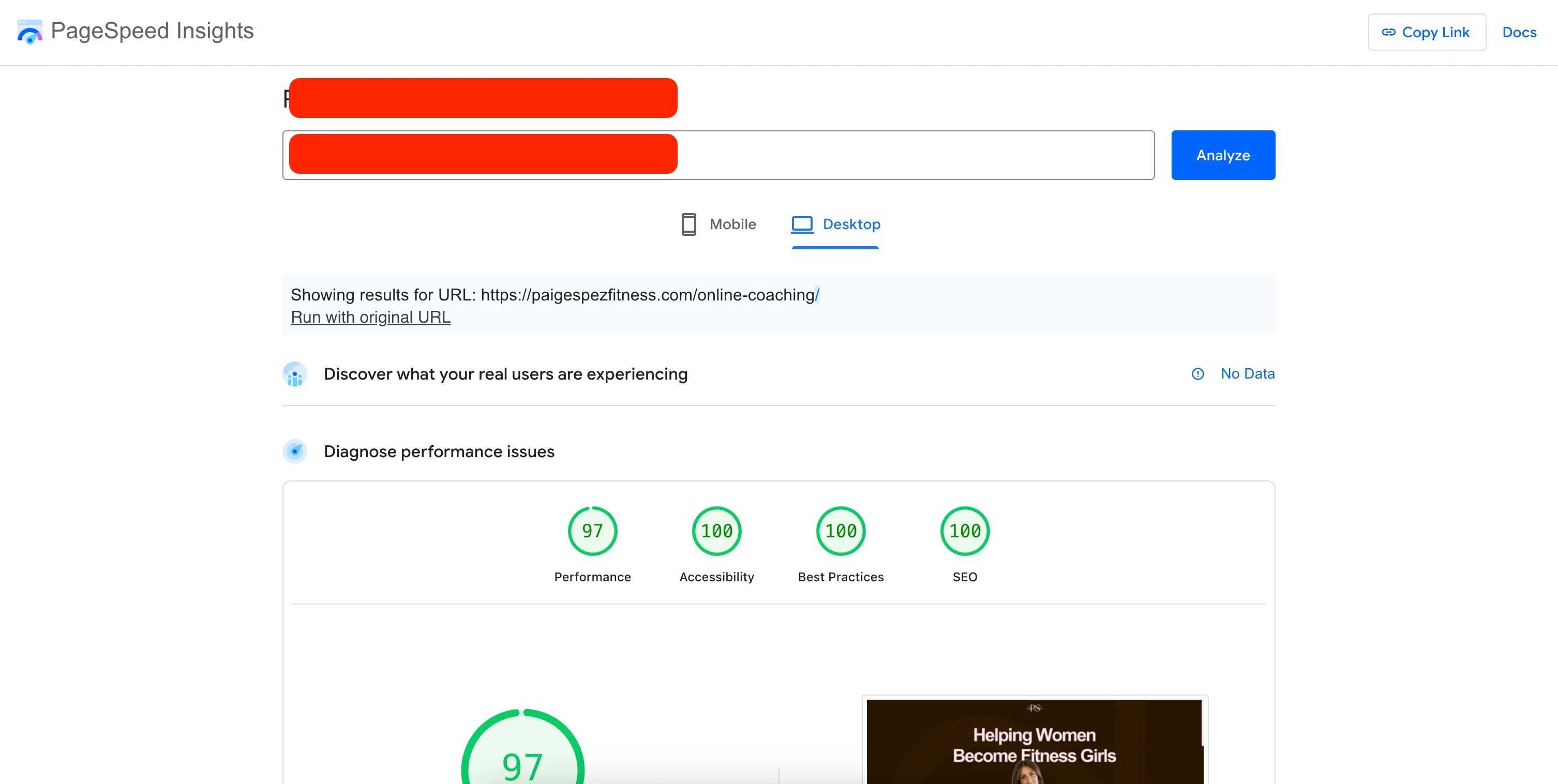This screenshot has width=1558, height=784.
Task: Jump to Best Practices score circle
Action: click(841, 531)
